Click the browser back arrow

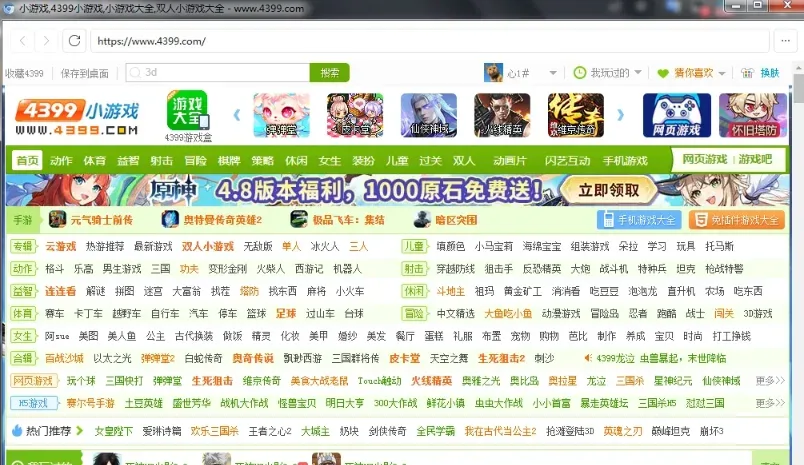point(22,41)
